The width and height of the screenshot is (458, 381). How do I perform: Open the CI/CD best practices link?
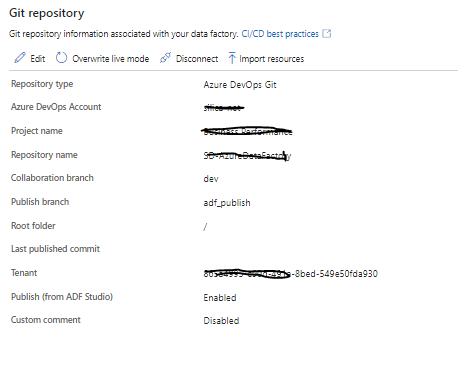(280, 34)
